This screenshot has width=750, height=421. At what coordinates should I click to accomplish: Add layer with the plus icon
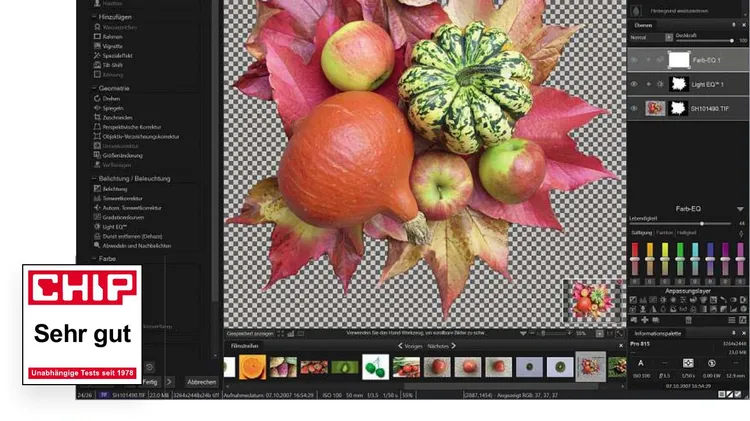pyautogui.click(x=644, y=320)
